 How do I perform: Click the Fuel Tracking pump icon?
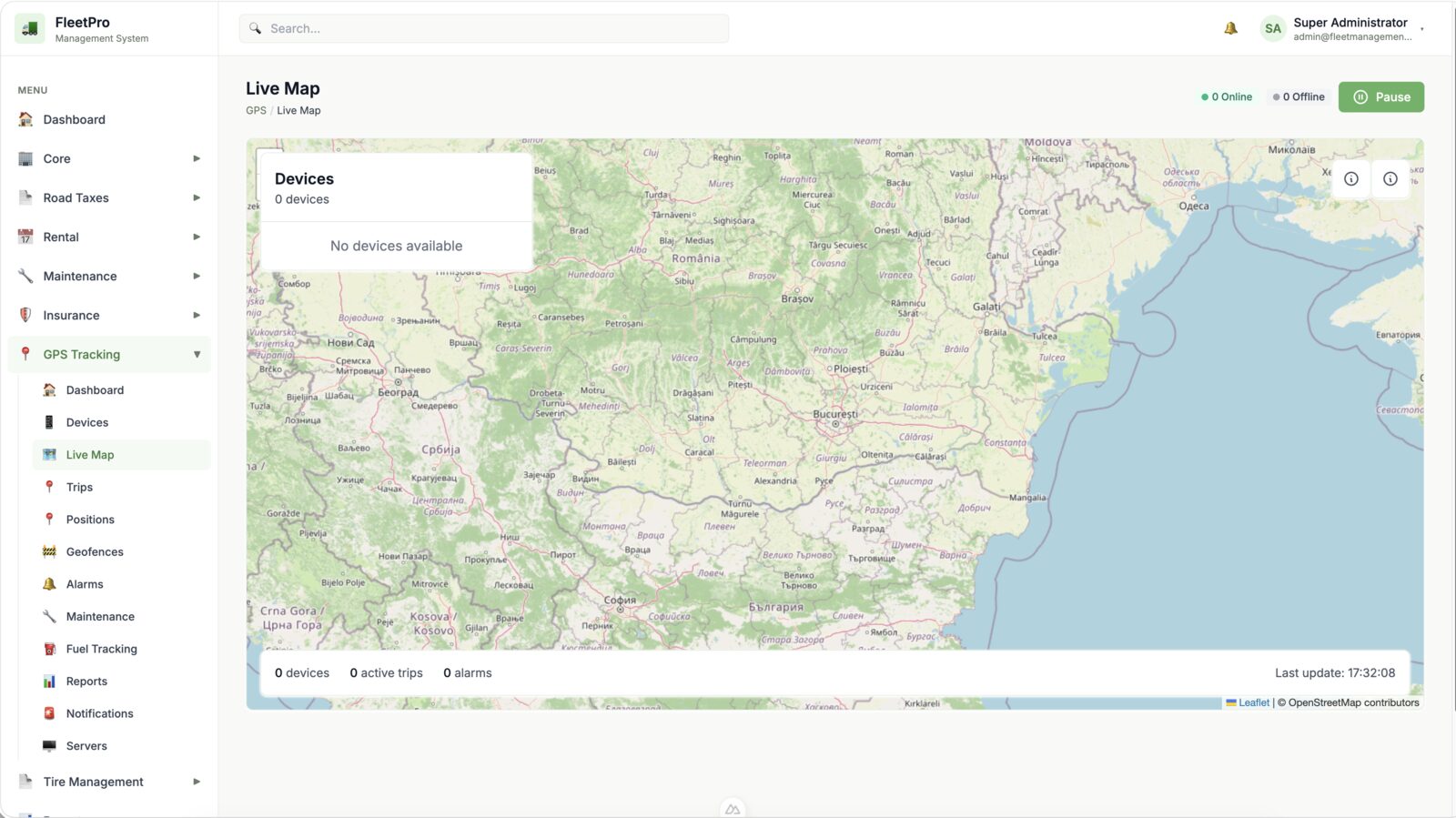pyautogui.click(x=49, y=649)
